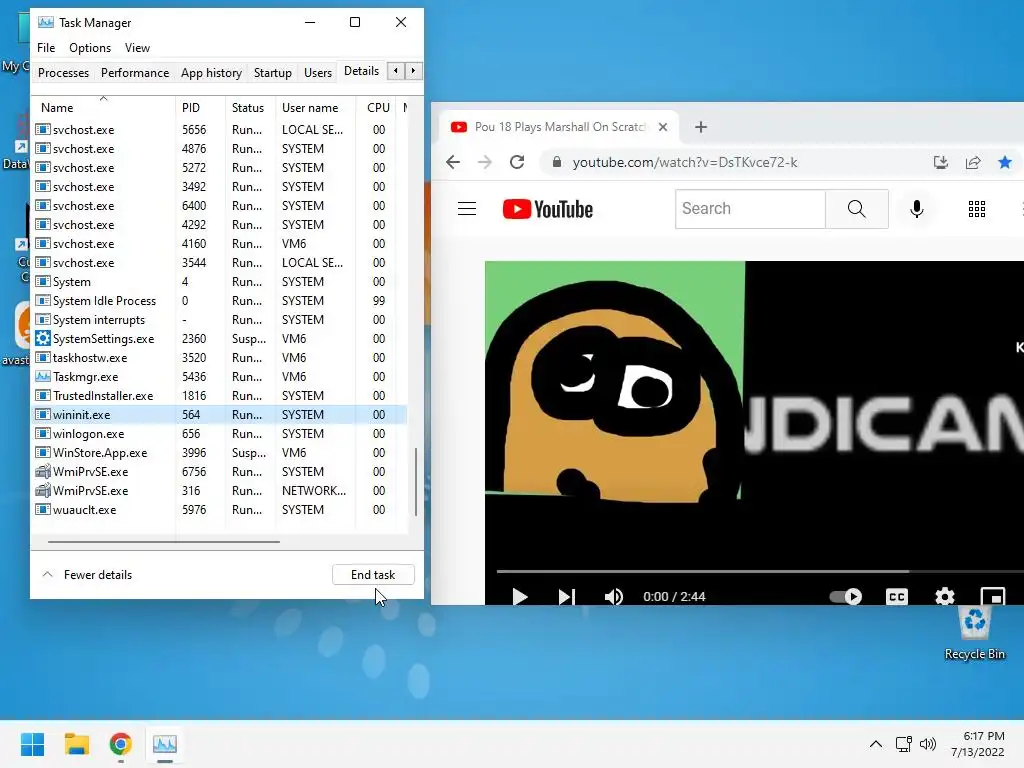Click the YouTube URL address bar
This screenshot has height=768, width=1024.
[684, 162]
